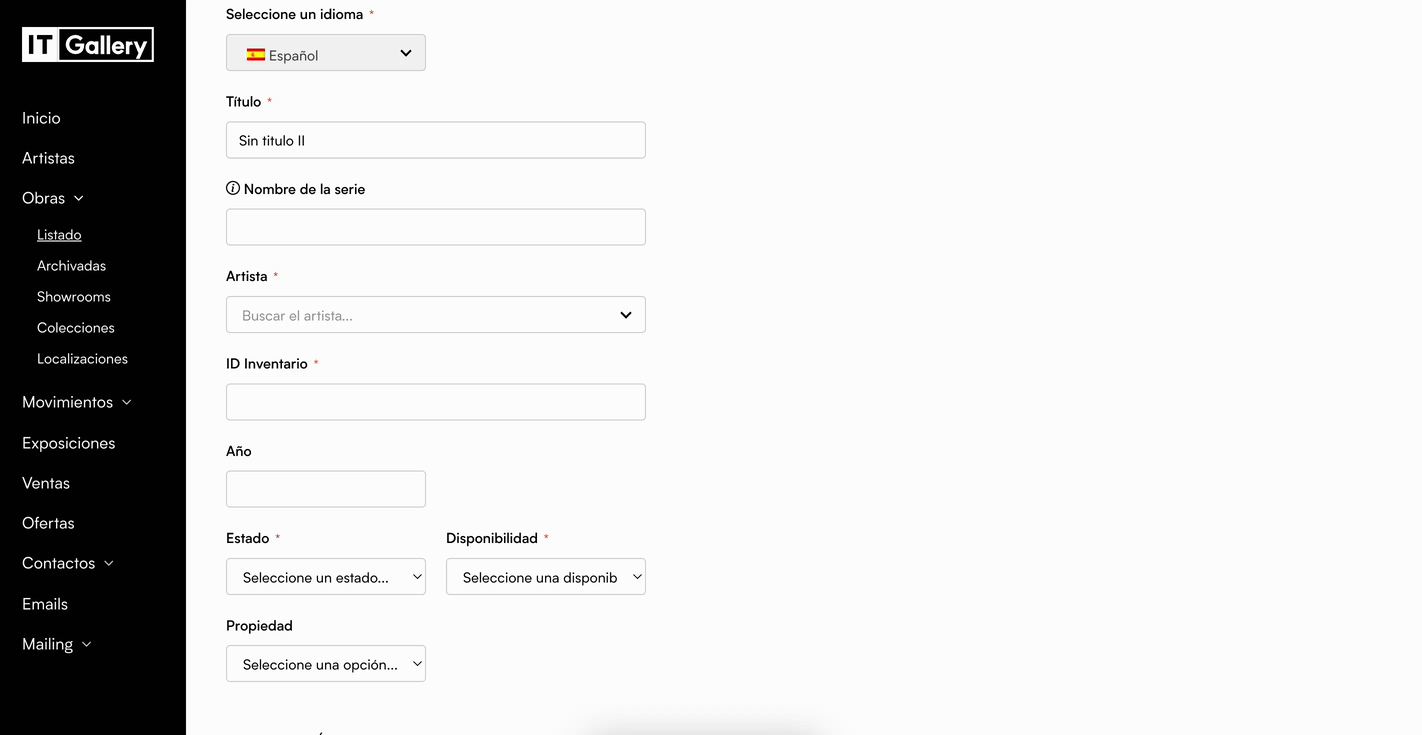This screenshot has width=1422, height=735.
Task: Click the Año input field
Action: coord(326,489)
